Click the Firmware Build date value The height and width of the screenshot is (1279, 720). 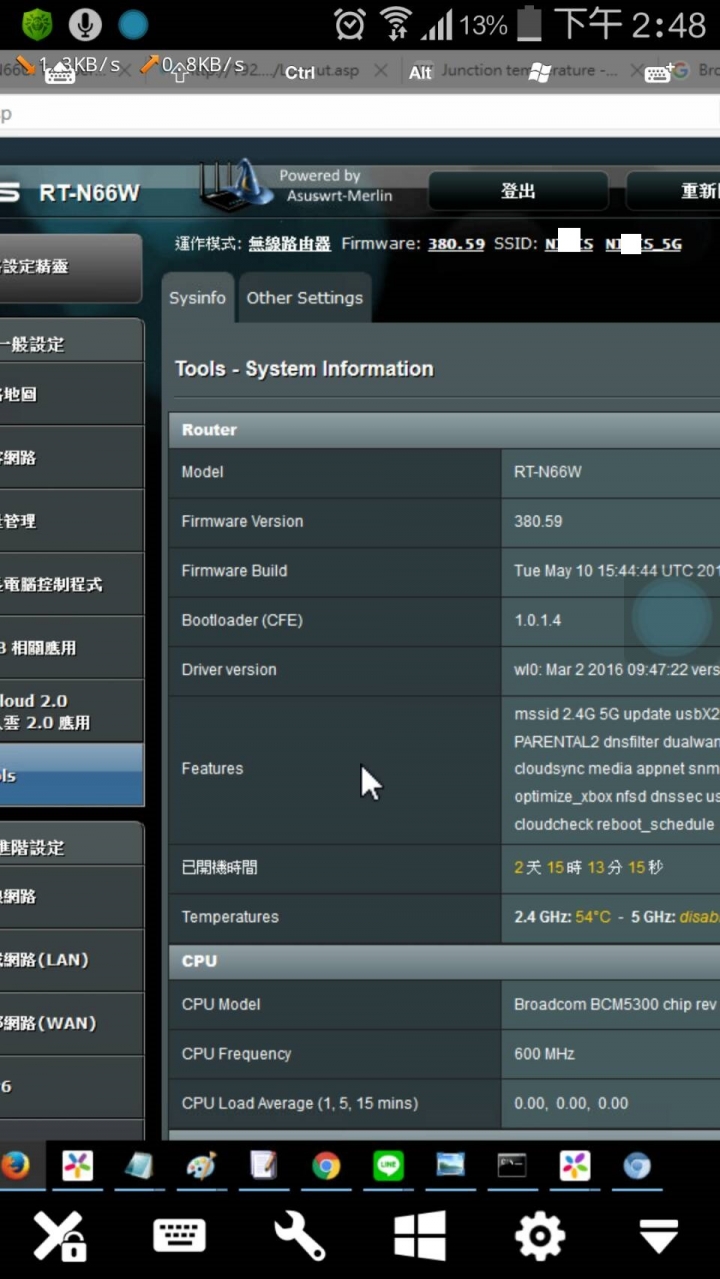pos(616,571)
